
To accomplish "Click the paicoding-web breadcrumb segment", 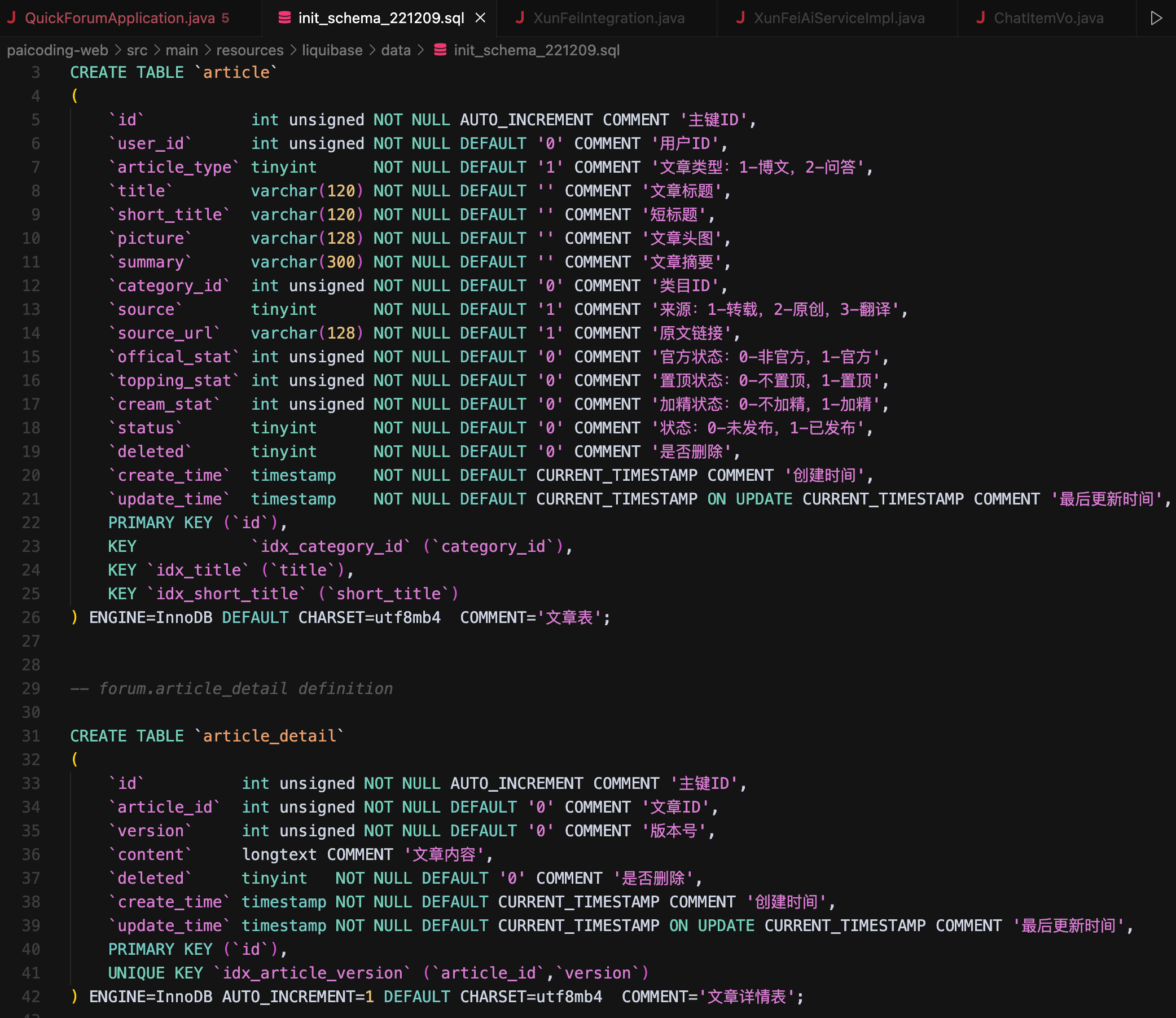I will tap(58, 50).
